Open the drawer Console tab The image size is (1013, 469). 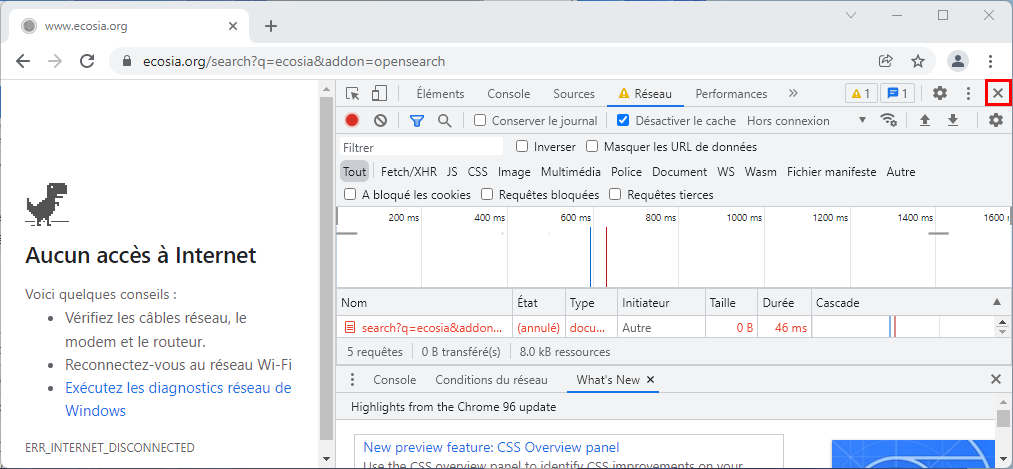[x=394, y=380]
